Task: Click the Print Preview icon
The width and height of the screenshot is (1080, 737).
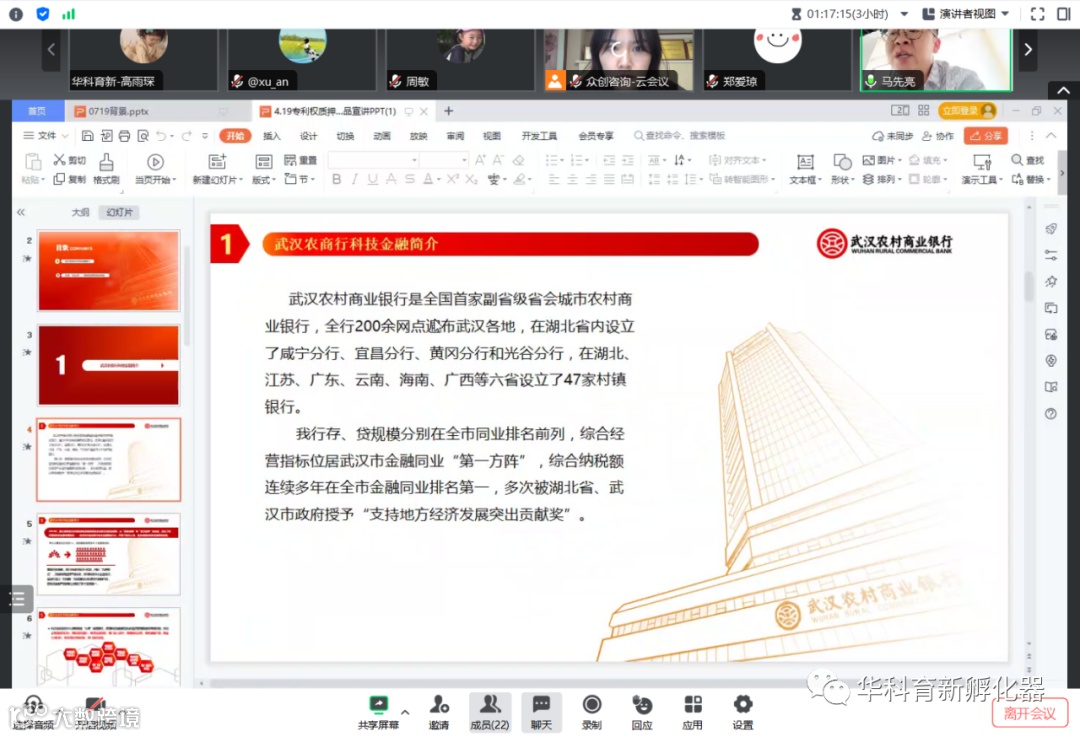Action: (143, 136)
